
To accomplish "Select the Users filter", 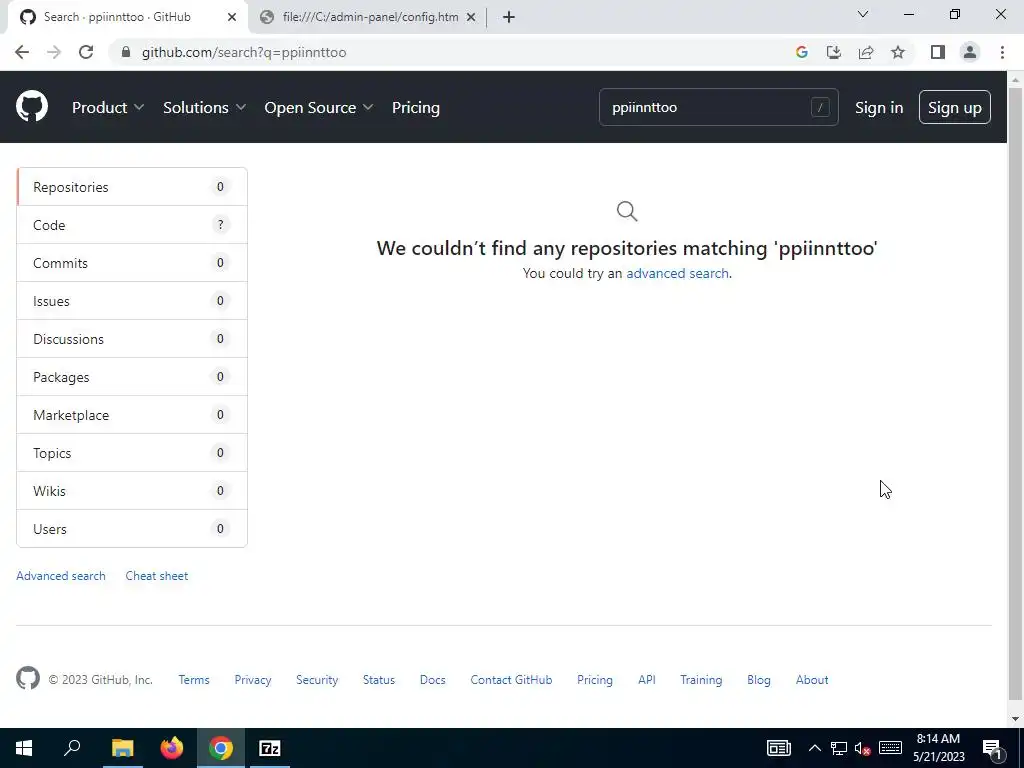I will (132, 528).
